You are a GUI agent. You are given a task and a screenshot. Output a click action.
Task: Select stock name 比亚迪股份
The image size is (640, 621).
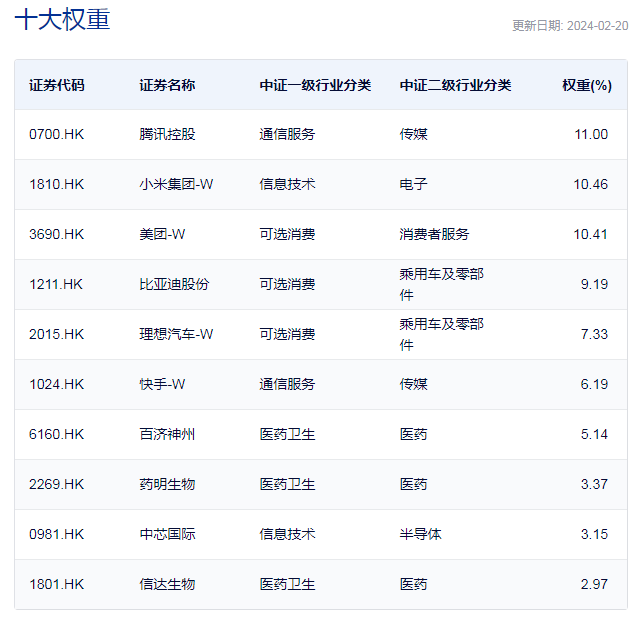click(x=174, y=284)
